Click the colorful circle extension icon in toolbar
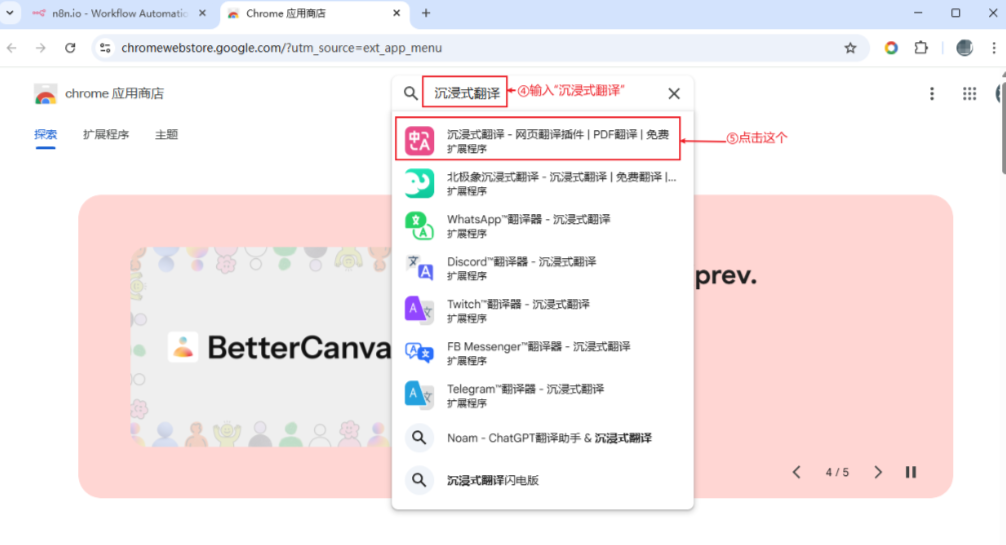Image resolution: width=1006 pixels, height=545 pixels. point(891,48)
